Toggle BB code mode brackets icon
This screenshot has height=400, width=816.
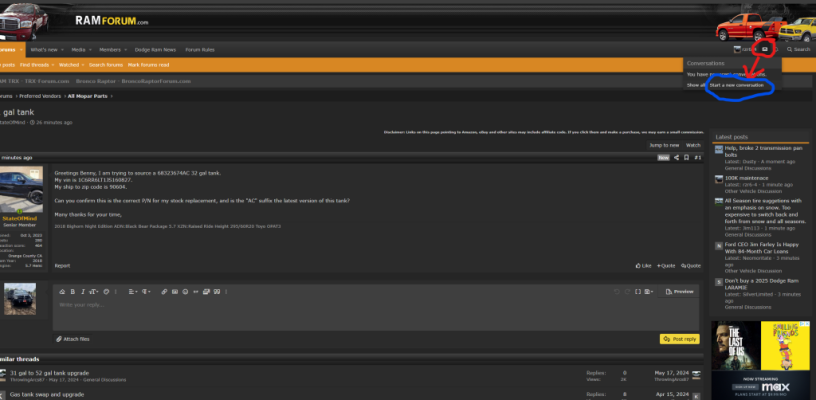click(638, 292)
